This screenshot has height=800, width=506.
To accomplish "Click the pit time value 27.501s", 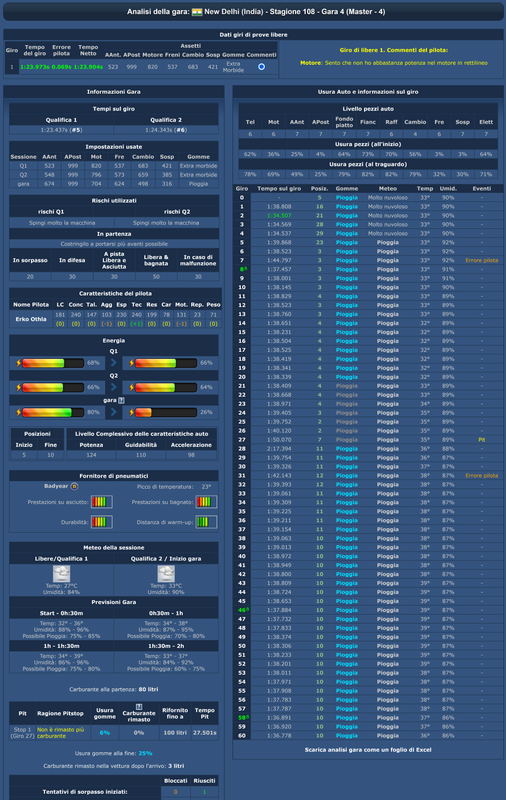I will [205, 733].
